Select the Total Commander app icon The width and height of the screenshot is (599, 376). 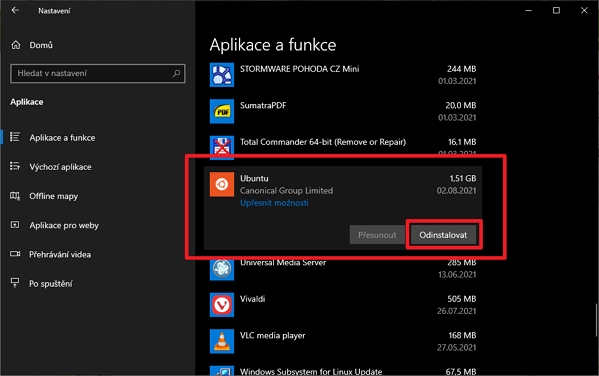point(222,146)
